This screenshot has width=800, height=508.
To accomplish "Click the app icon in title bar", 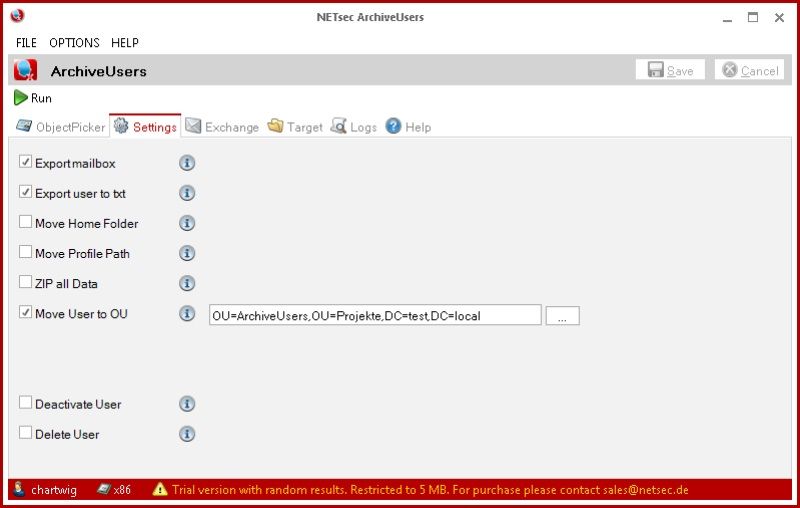I will pyautogui.click(x=17, y=16).
